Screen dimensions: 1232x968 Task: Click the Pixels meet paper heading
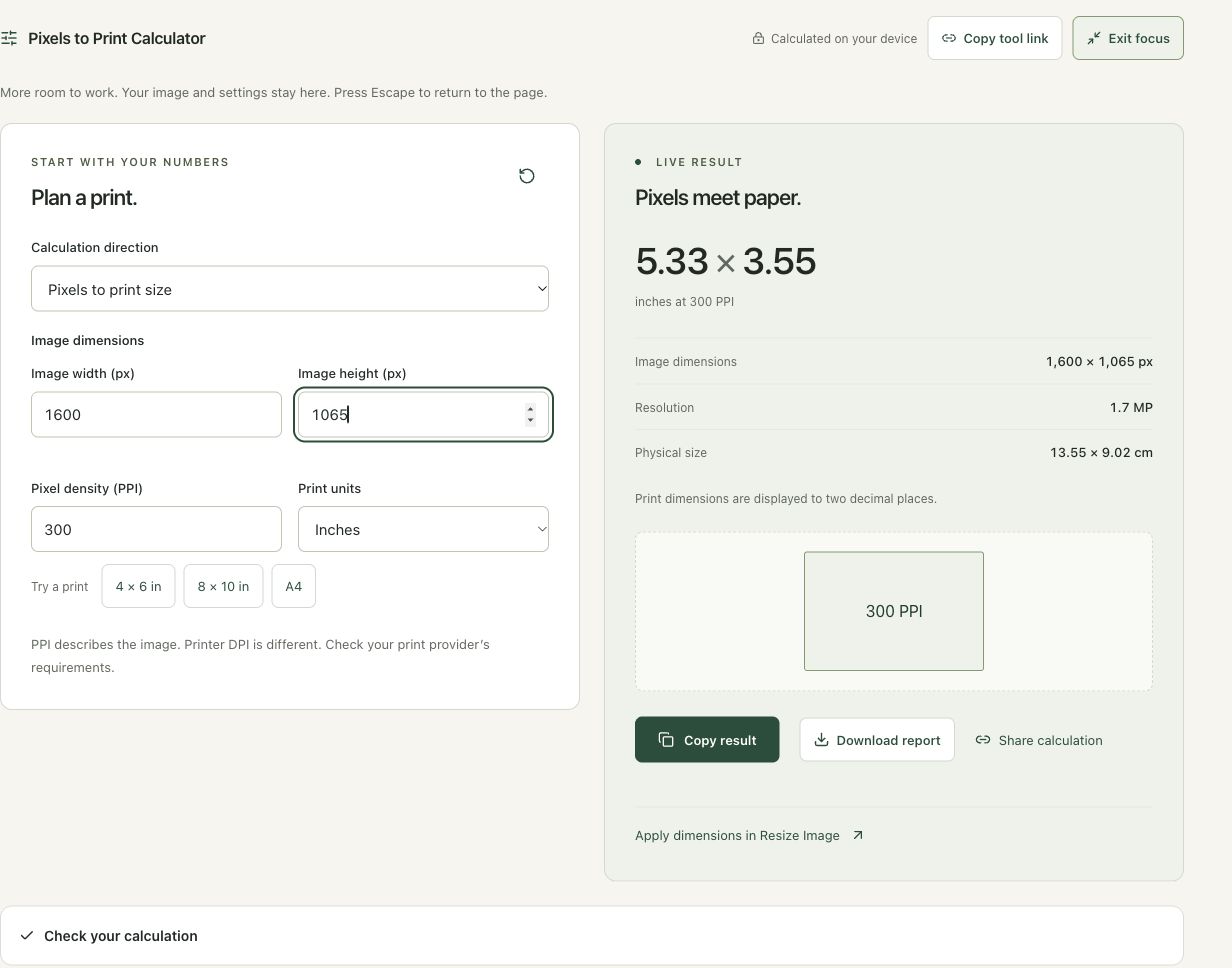tap(718, 197)
